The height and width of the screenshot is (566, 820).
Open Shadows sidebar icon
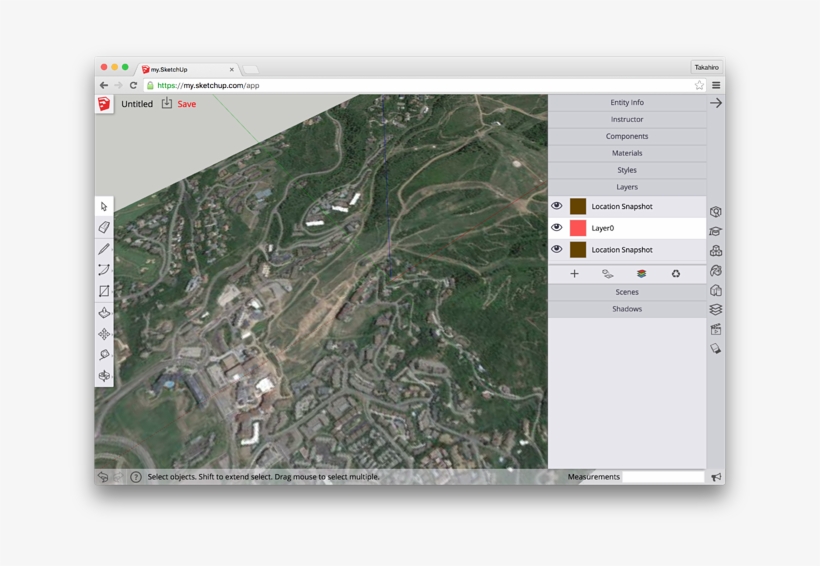[x=715, y=348]
